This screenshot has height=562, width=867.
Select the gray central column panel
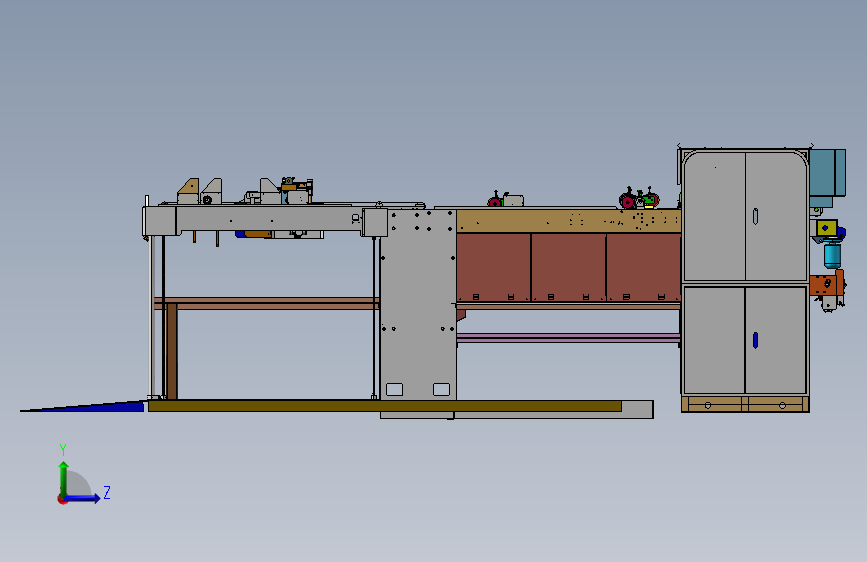point(419,304)
